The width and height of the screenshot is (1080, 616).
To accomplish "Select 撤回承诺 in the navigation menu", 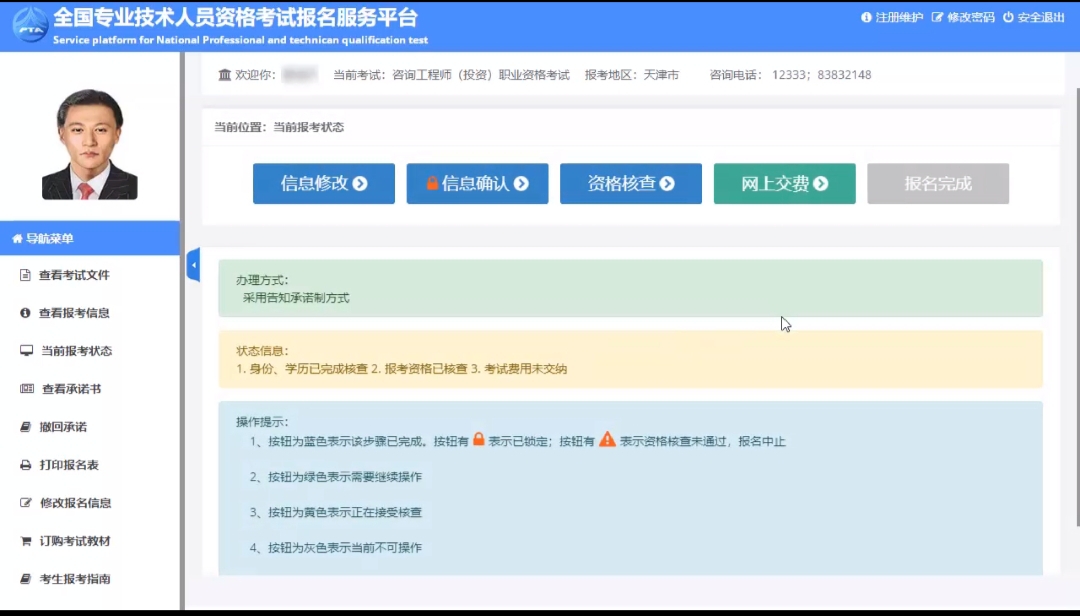I will [63, 427].
